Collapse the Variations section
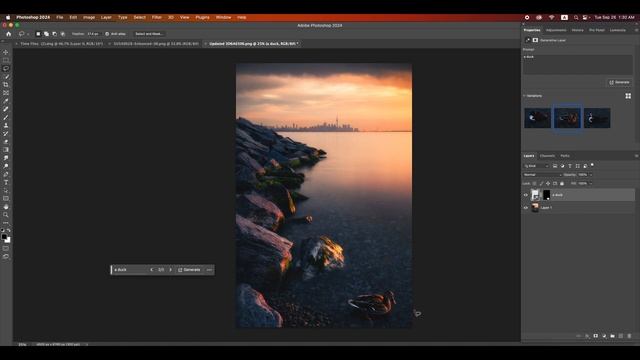 coord(524,96)
